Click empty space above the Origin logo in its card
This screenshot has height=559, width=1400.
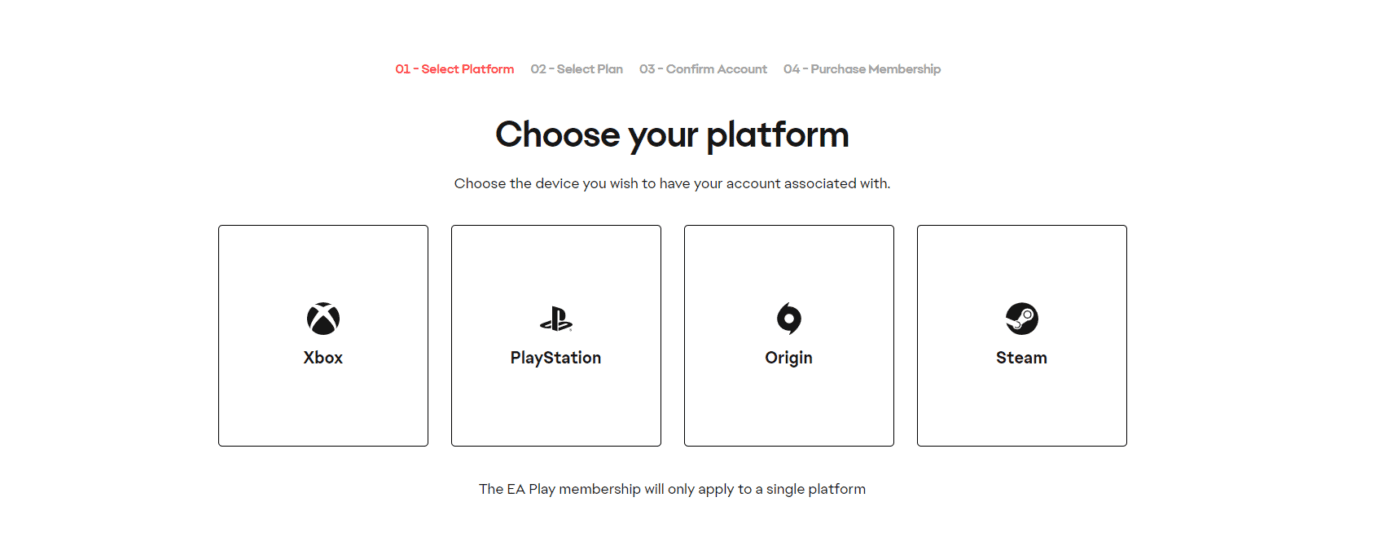pyautogui.click(x=789, y=262)
